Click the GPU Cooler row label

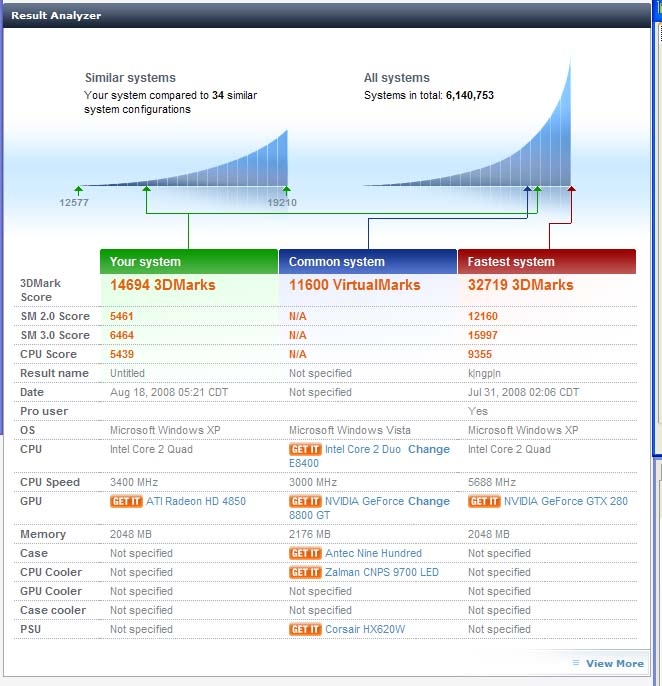point(51,591)
